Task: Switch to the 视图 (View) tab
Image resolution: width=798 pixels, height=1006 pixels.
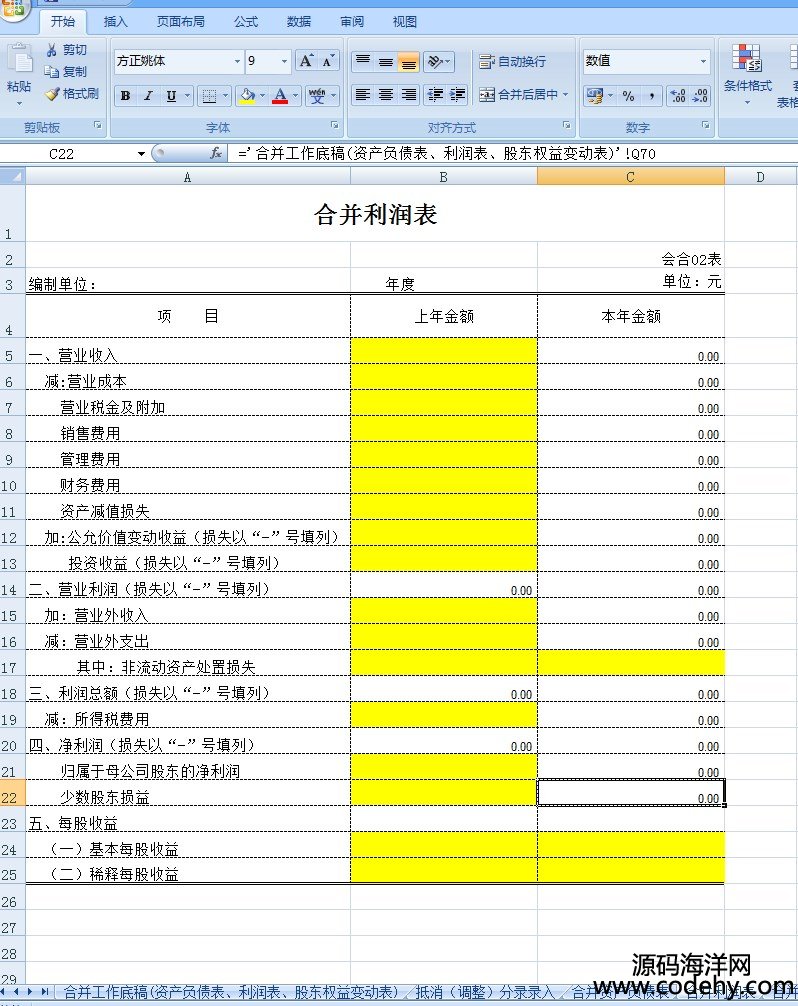Action: (405, 22)
